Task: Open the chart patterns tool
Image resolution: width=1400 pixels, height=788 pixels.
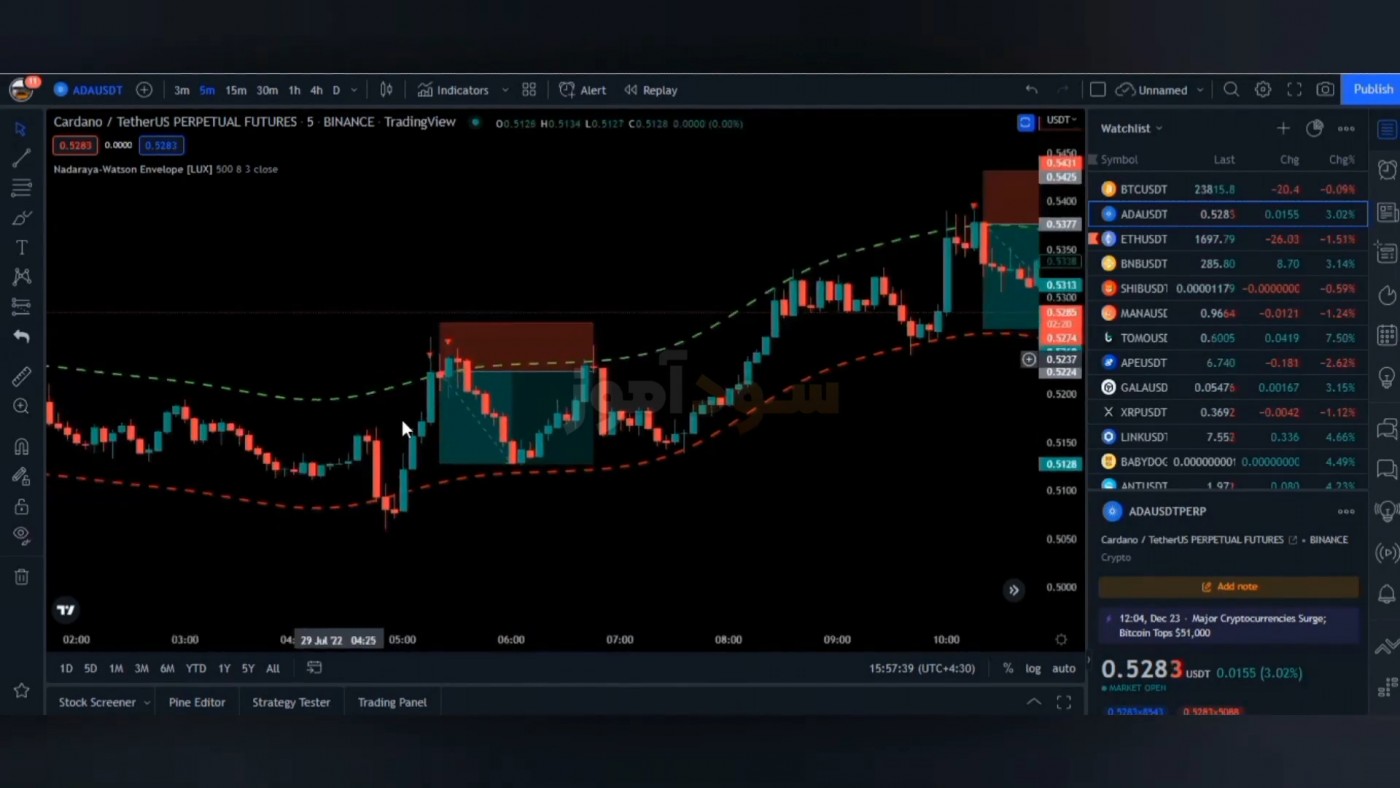Action: click(x=21, y=277)
